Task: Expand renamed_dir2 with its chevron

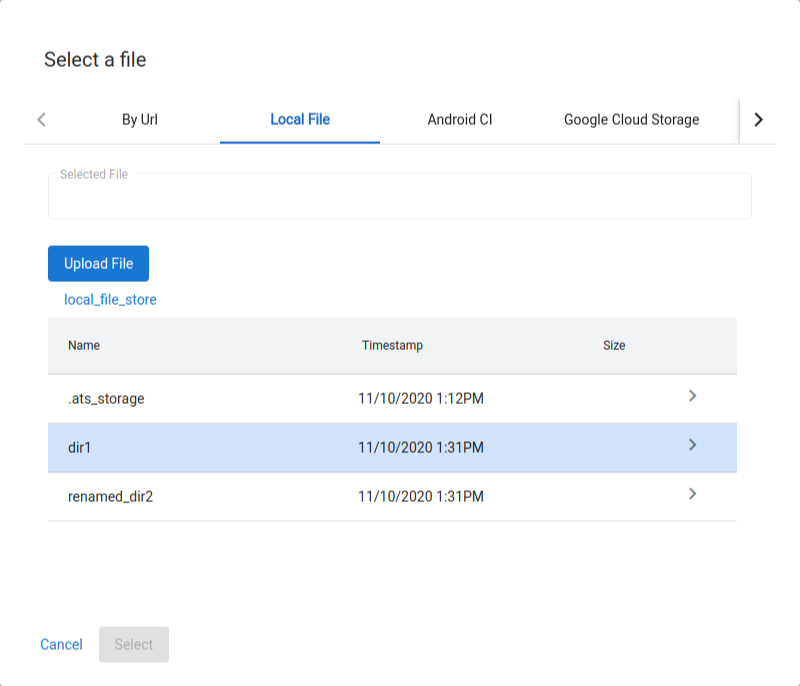Action: click(692, 494)
